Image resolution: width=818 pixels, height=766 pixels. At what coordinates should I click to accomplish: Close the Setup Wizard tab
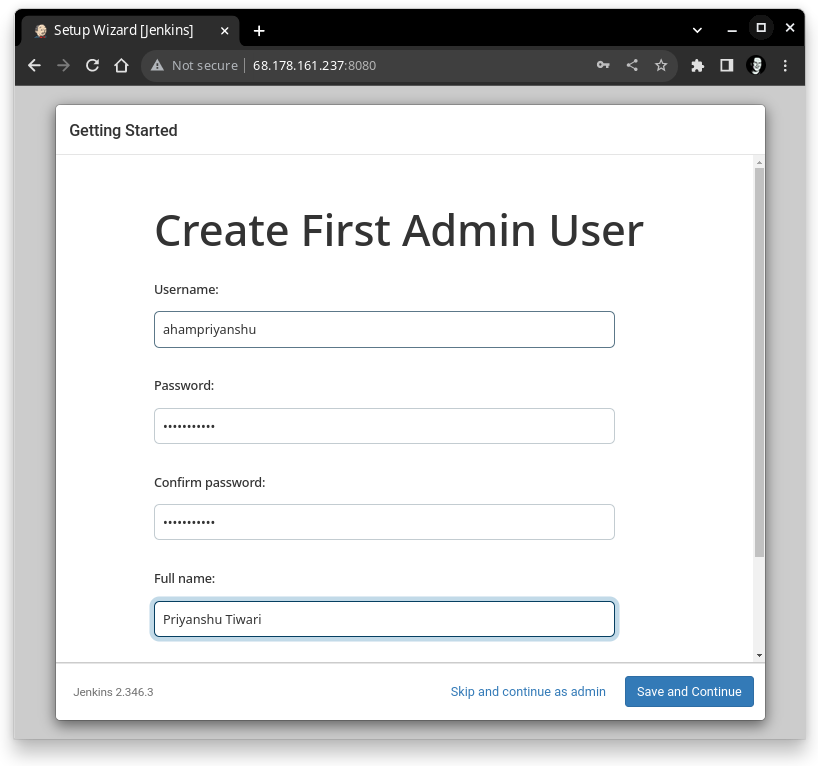pos(224,31)
